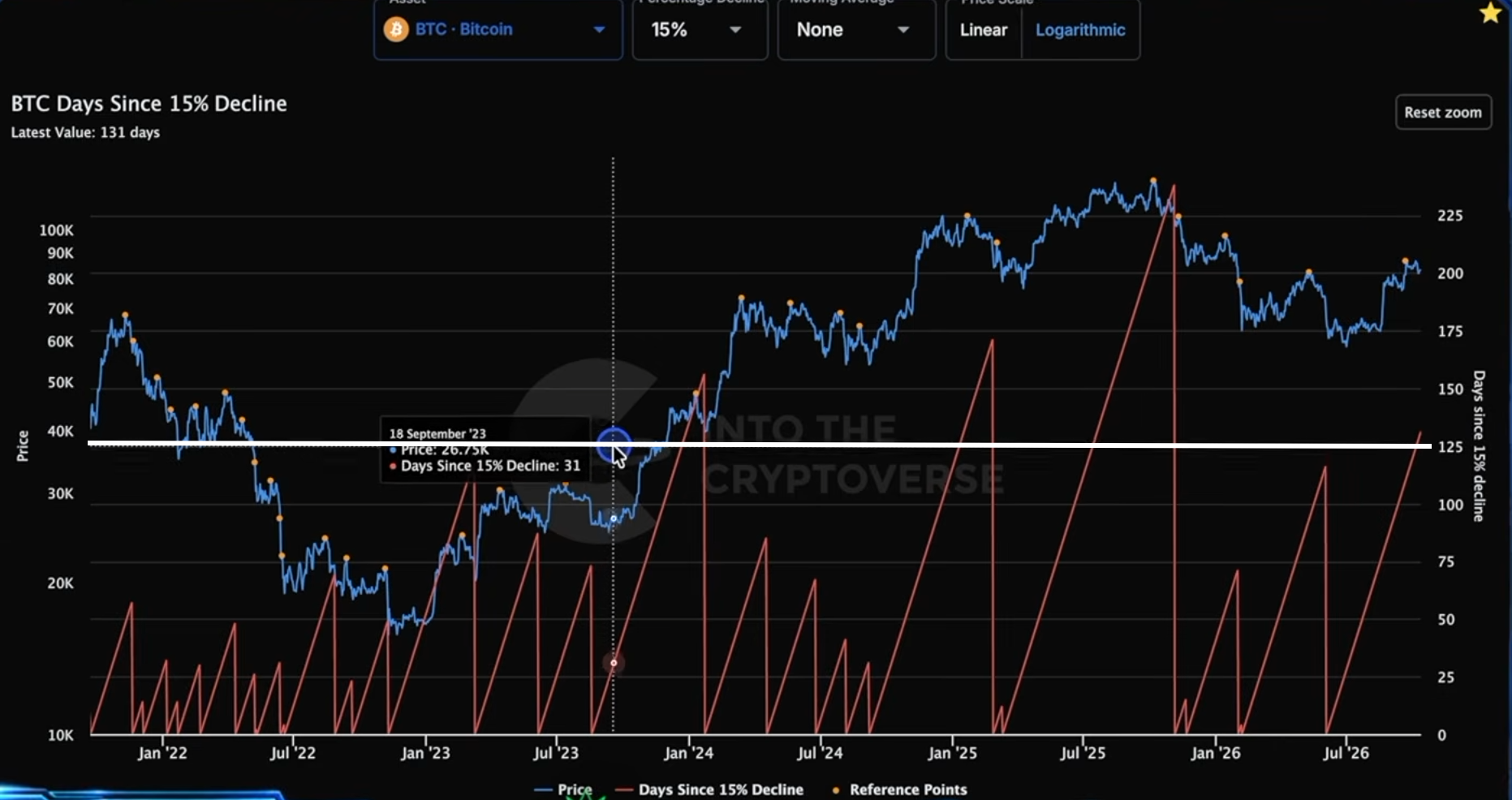Click the 18 September '23 tooltip date
The width and height of the screenshot is (1512, 800).
tap(437, 433)
